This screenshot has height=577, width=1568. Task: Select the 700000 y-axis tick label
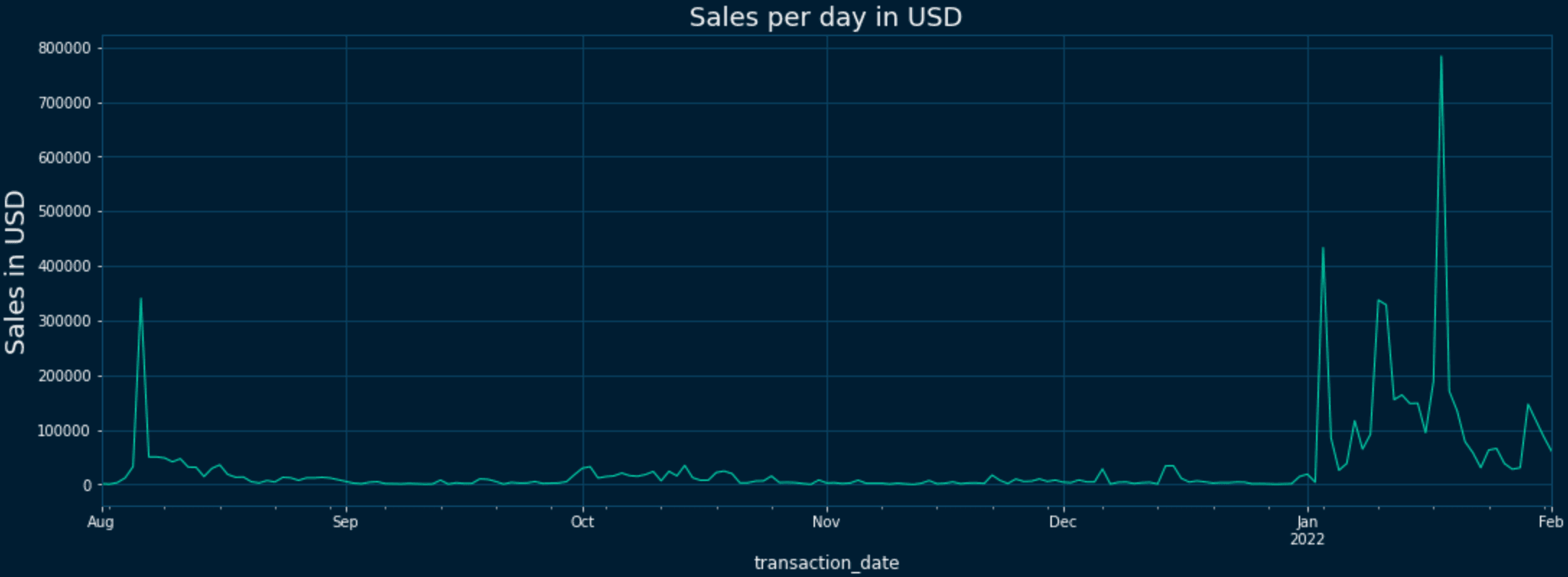pos(65,103)
